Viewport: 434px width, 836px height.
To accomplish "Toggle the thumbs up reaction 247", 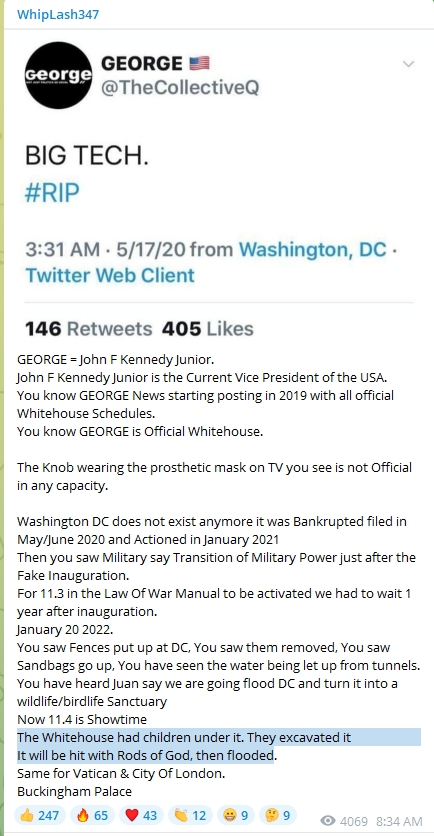I will [40, 815].
